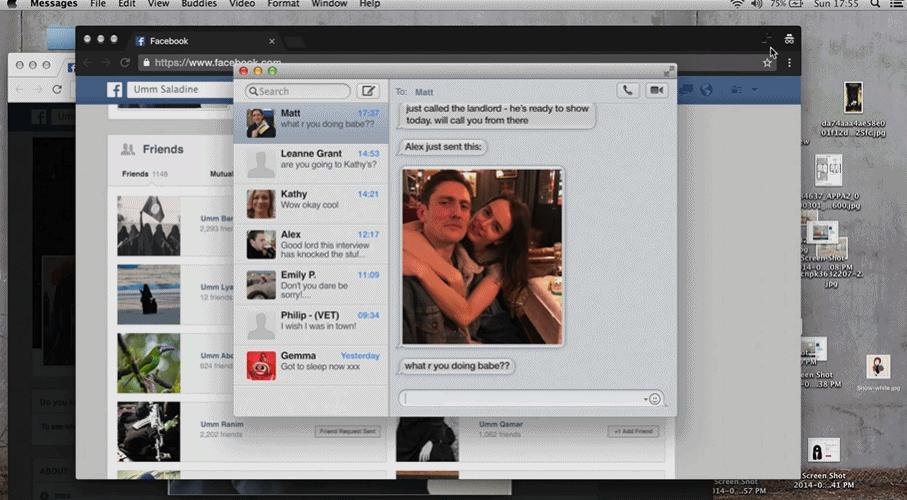
Task: Open the conversation with Leanne Grant
Action: [x=311, y=160]
